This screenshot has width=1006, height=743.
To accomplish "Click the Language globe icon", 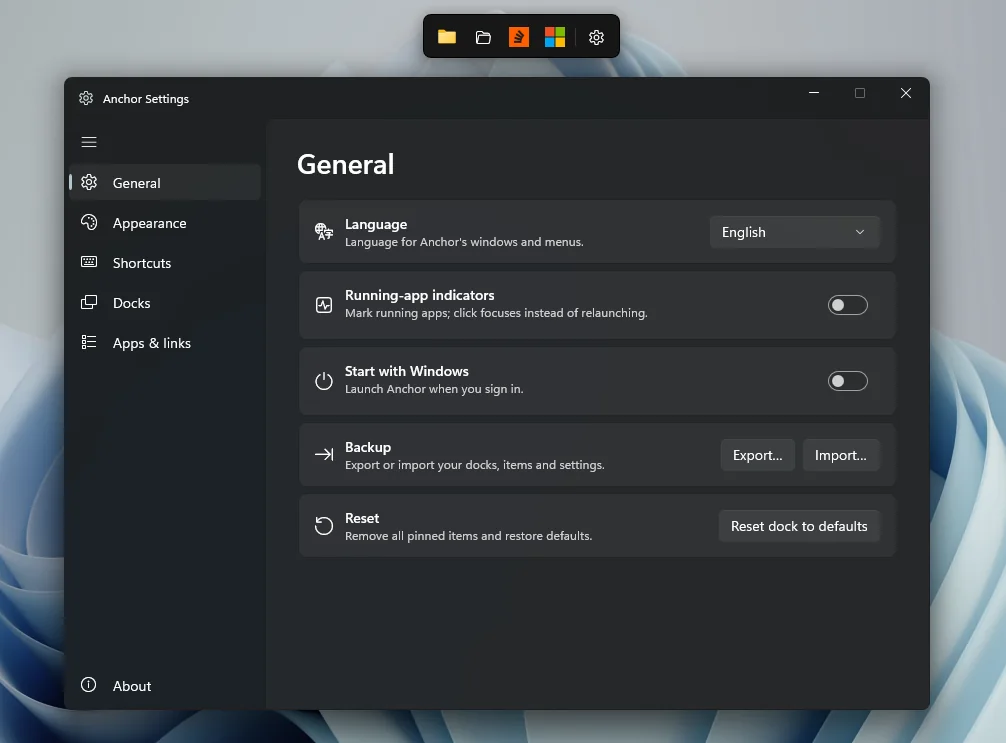I will (324, 232).
